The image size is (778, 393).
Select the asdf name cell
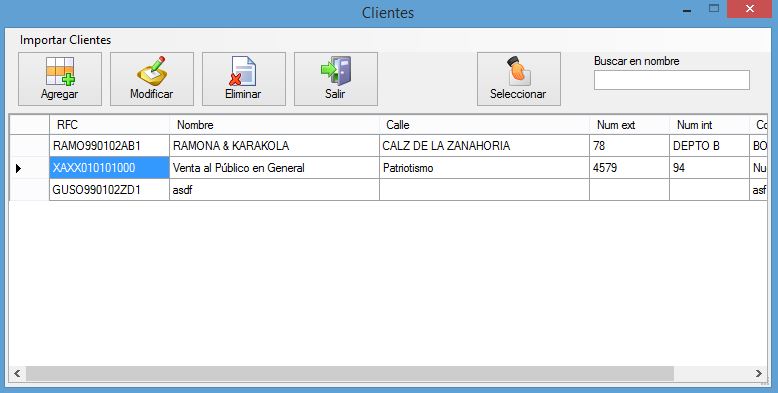coord(274,190)
